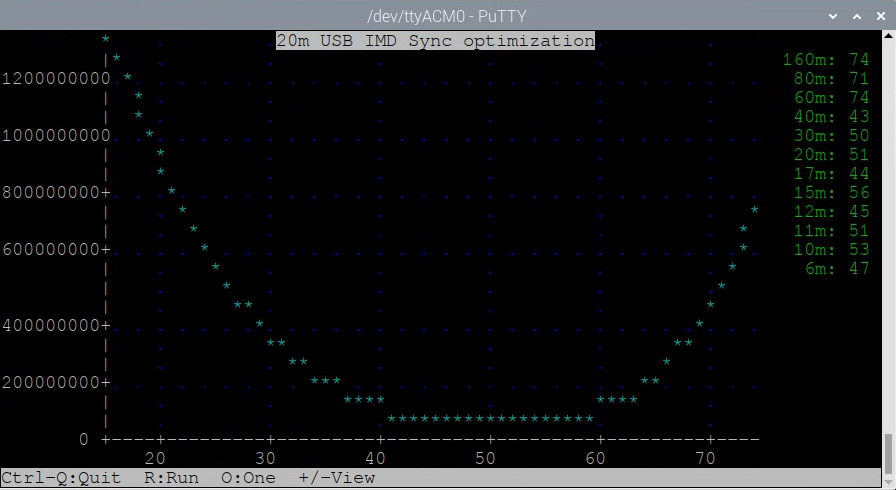
Task: Click the 20m USB IMD Sync optimization heading
Action: pos(435,41)
